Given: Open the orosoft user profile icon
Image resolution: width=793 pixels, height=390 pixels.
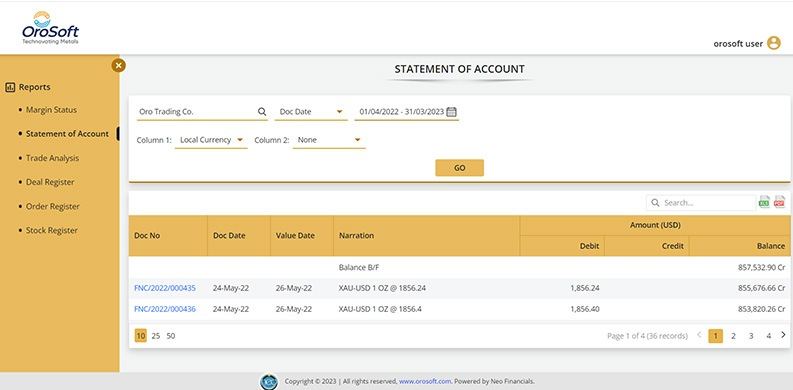Looking at the screenshot, I should tap(774, 43).
